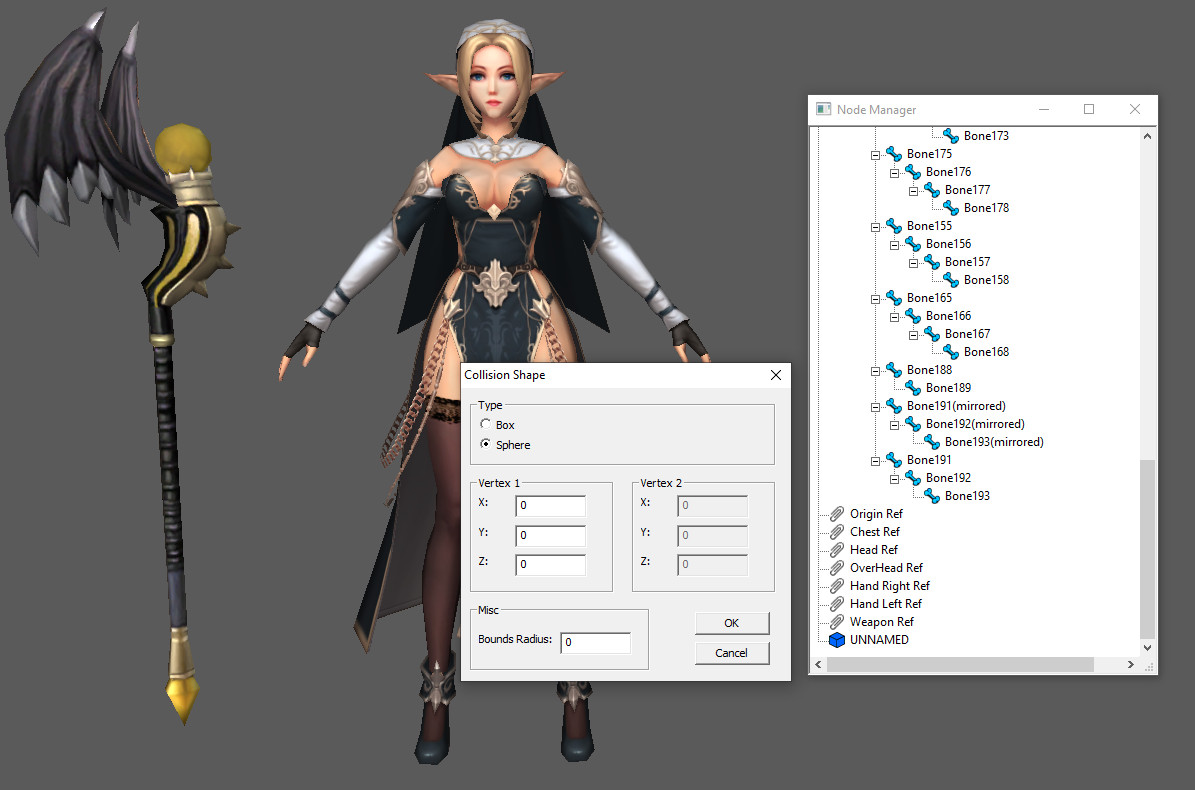Collapse the Bone157 branch
Screen dimensions: 1195x790
pos(913,264)
